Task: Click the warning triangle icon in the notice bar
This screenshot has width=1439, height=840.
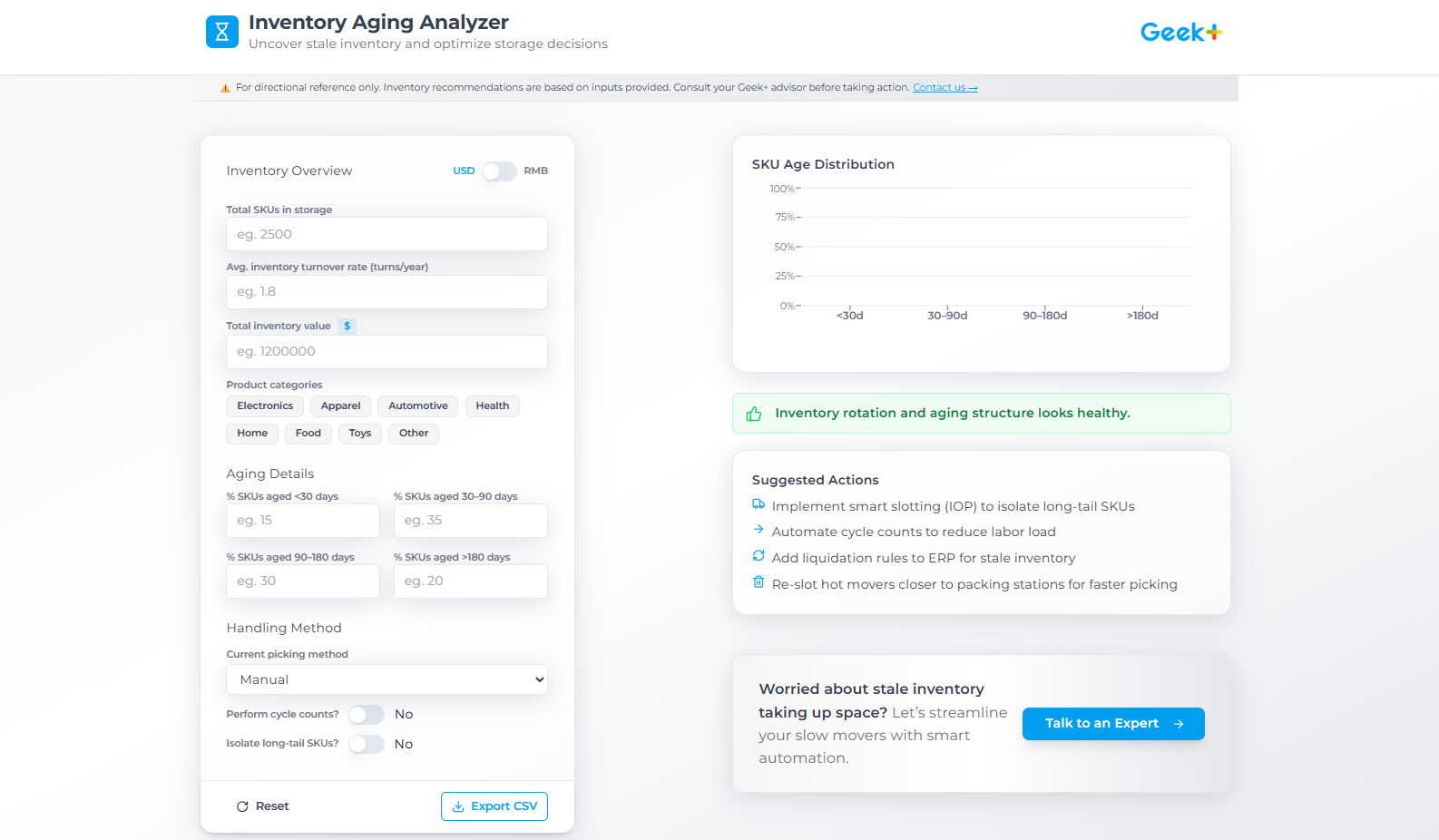Action: 225,88
